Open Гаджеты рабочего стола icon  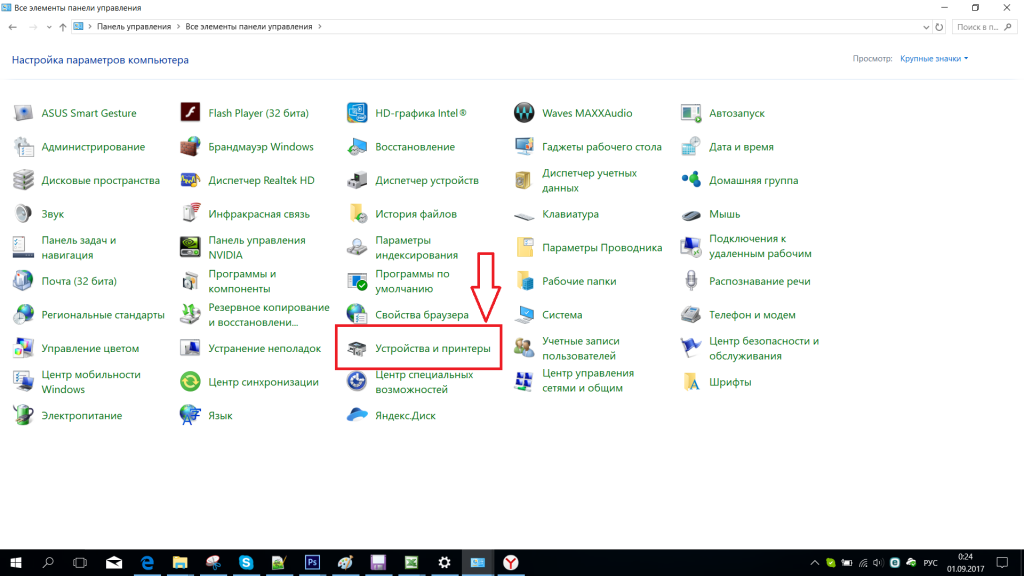(524, 147)
